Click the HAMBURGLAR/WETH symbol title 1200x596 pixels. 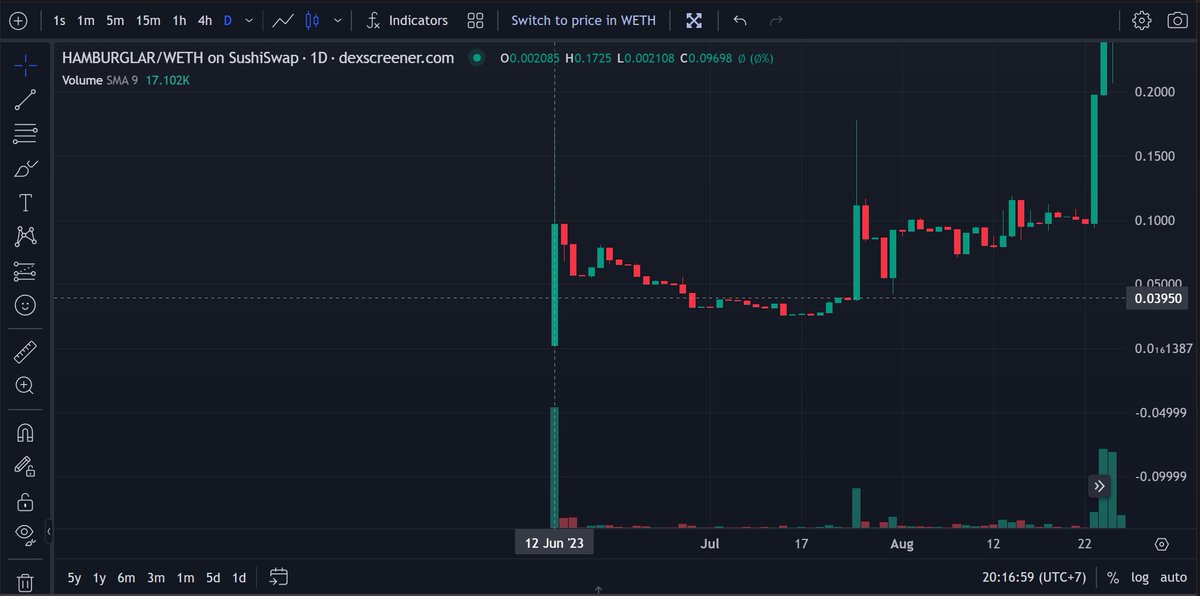(258, 58)
